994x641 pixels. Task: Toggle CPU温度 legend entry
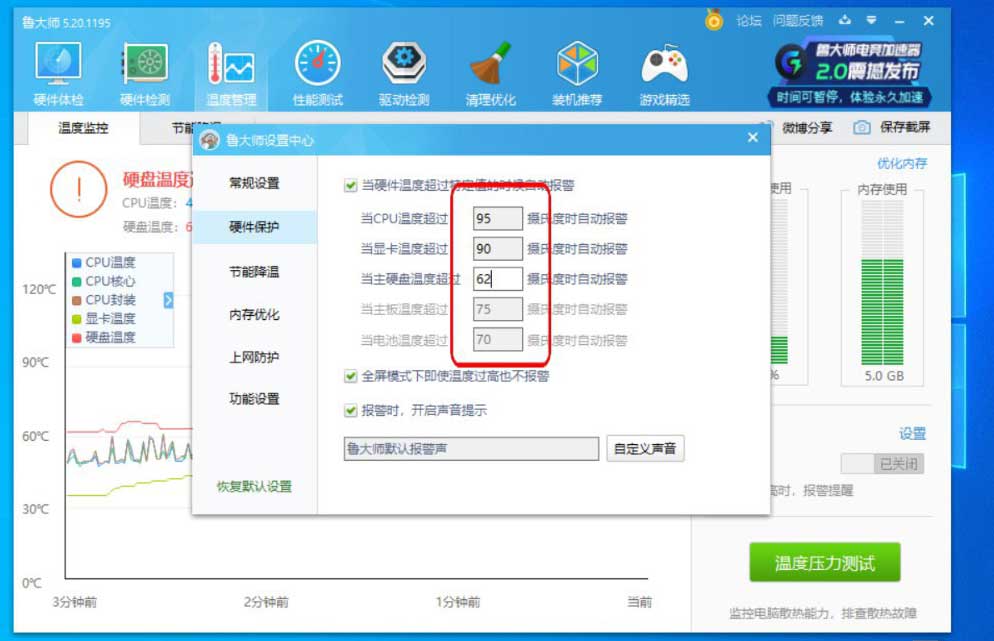[x=103, y=262]
